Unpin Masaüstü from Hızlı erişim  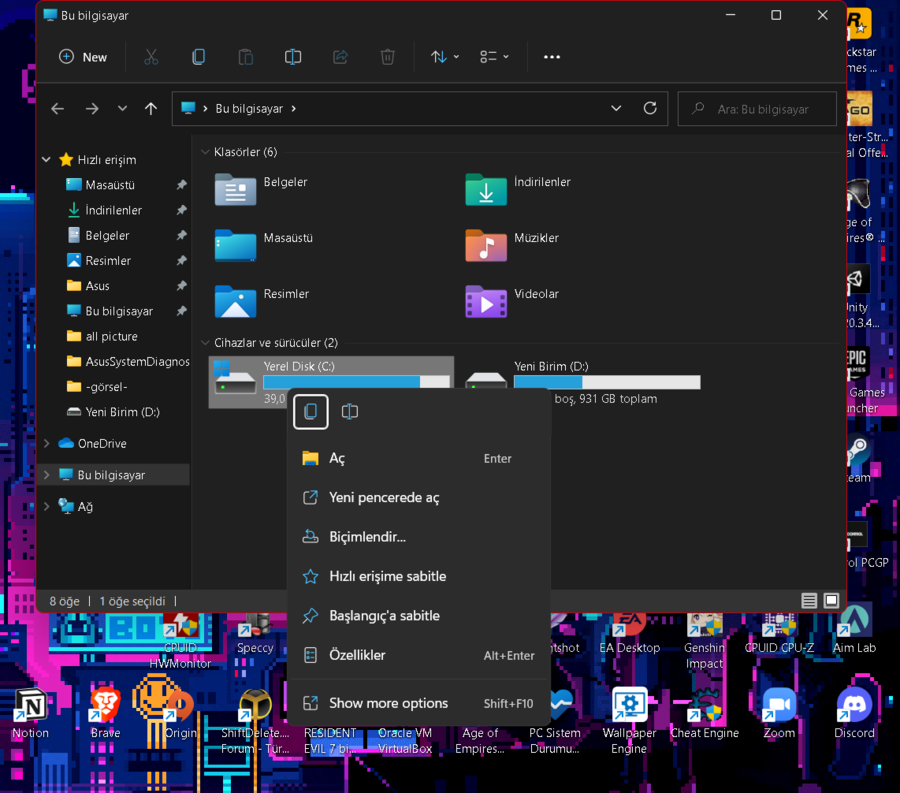tap(181, 185)
